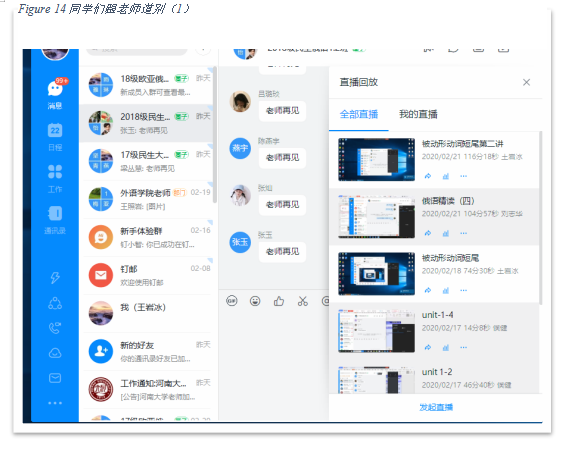Click the GIF icon in chat toolbar

click(231, 301)
